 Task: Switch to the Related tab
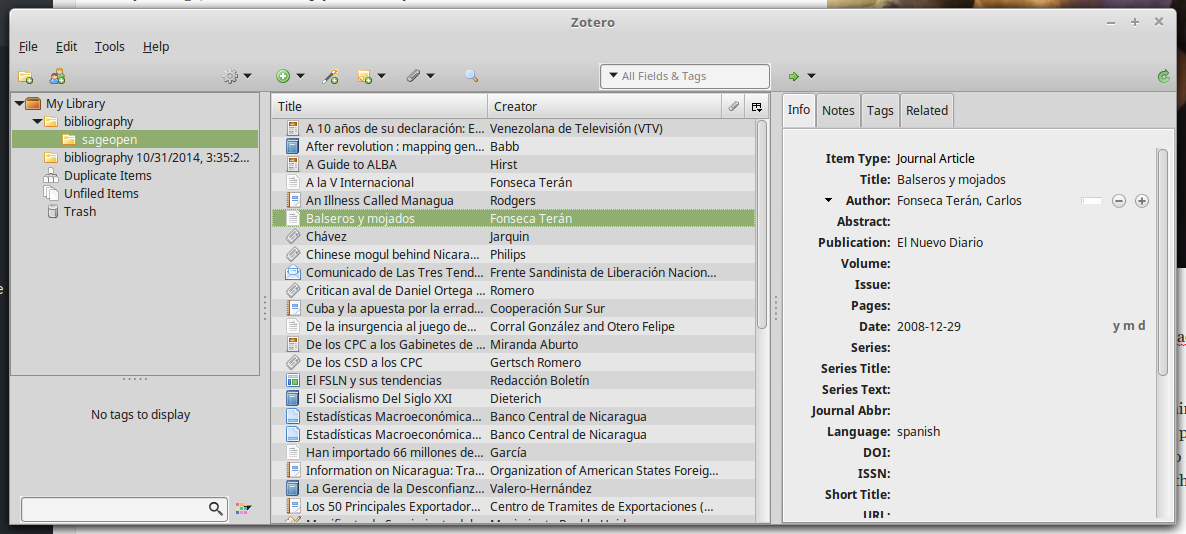pos(927,110)
